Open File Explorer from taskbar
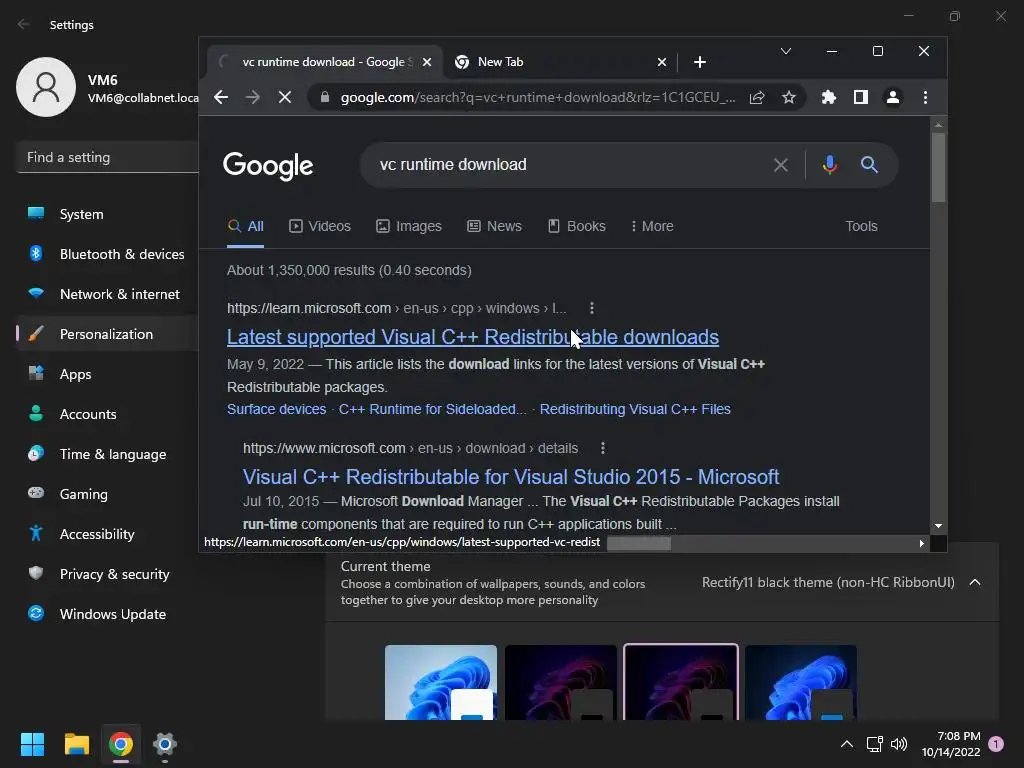1024x768 pixels. [76, 744]
